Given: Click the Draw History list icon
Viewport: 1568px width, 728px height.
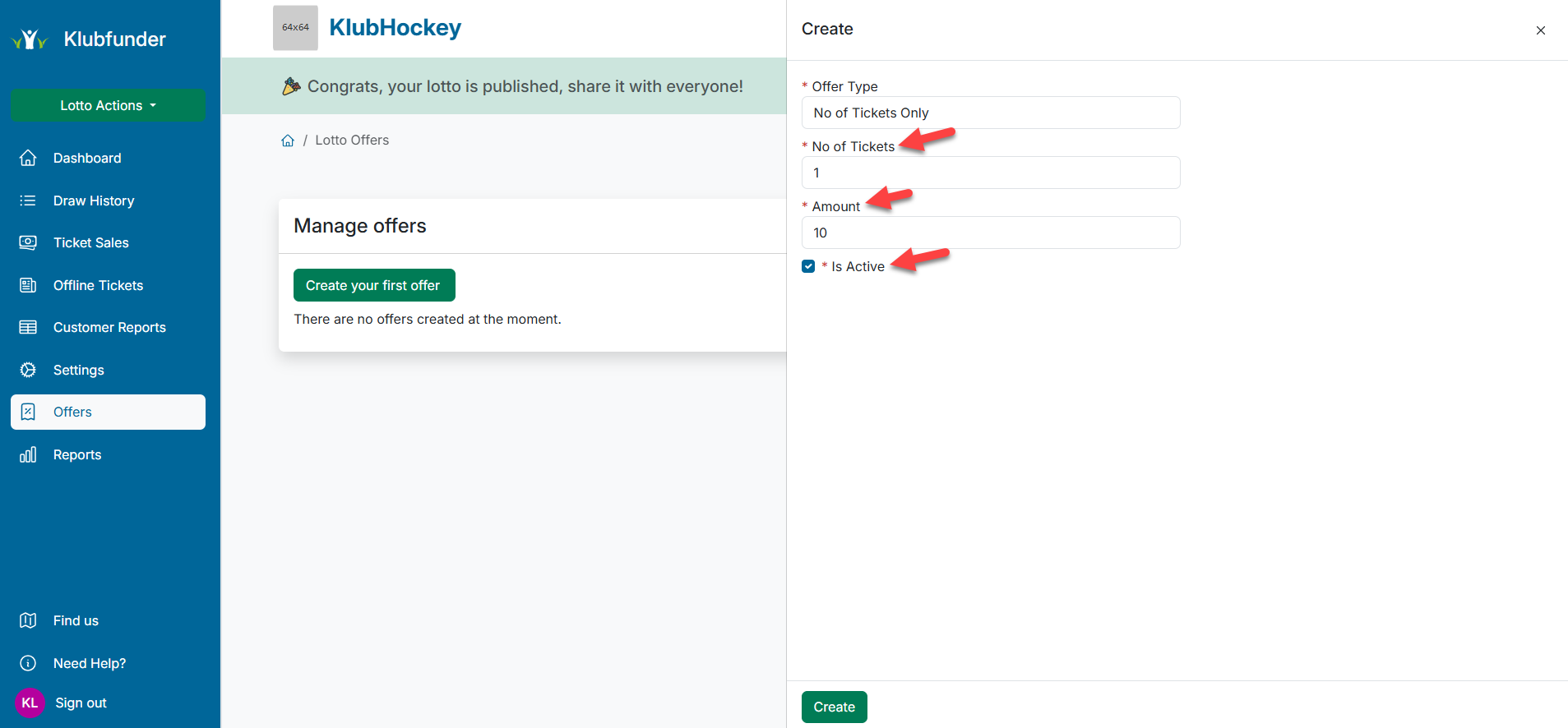Looking at the screenshot, I should [28, 200].
